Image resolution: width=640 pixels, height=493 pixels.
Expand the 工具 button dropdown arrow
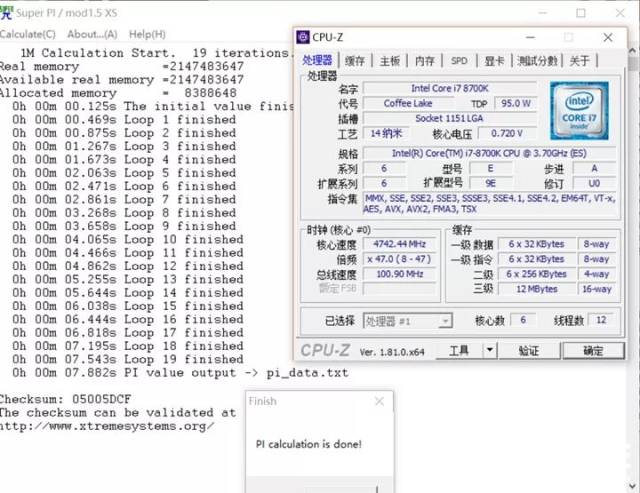[x=490, y=350]
